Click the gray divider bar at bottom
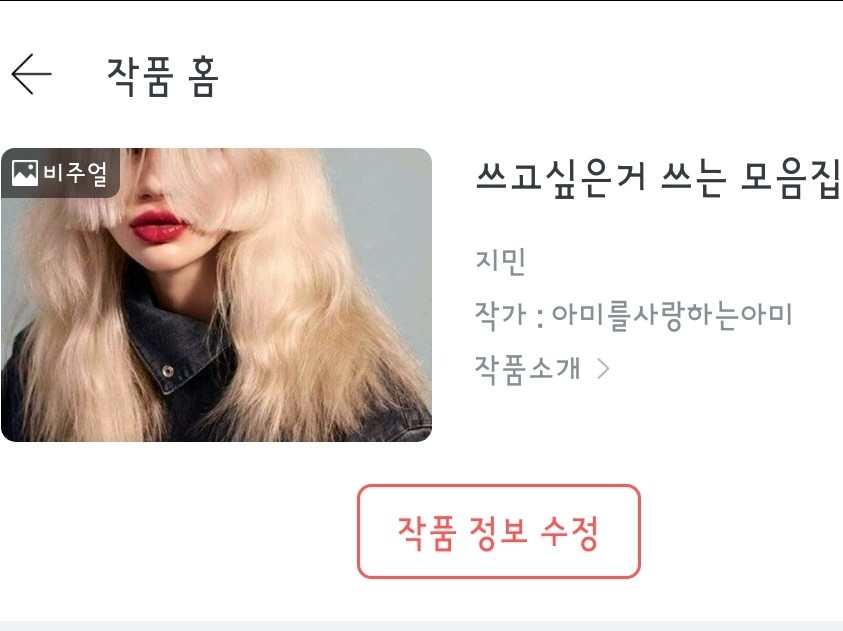Viewport: 843px width, 631px height. tap(422, 626)
